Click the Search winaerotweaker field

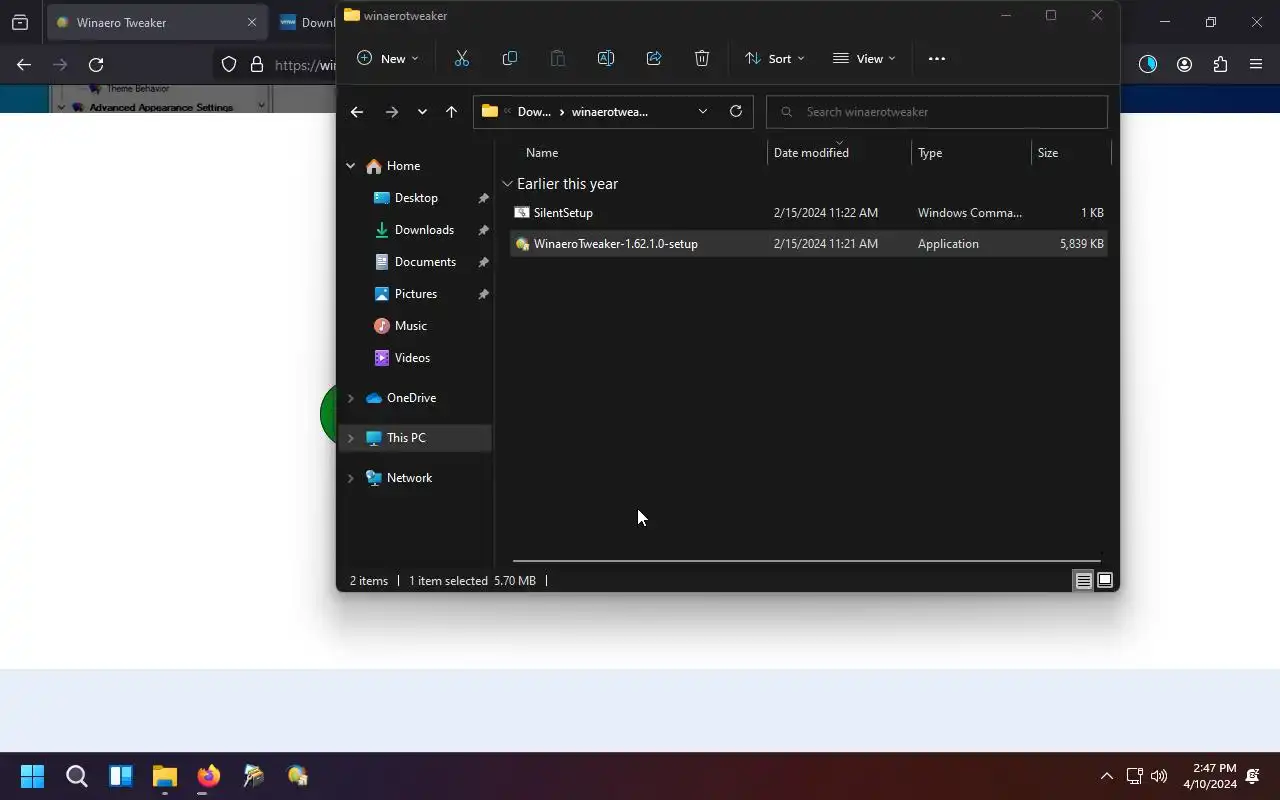pos(937,112)
